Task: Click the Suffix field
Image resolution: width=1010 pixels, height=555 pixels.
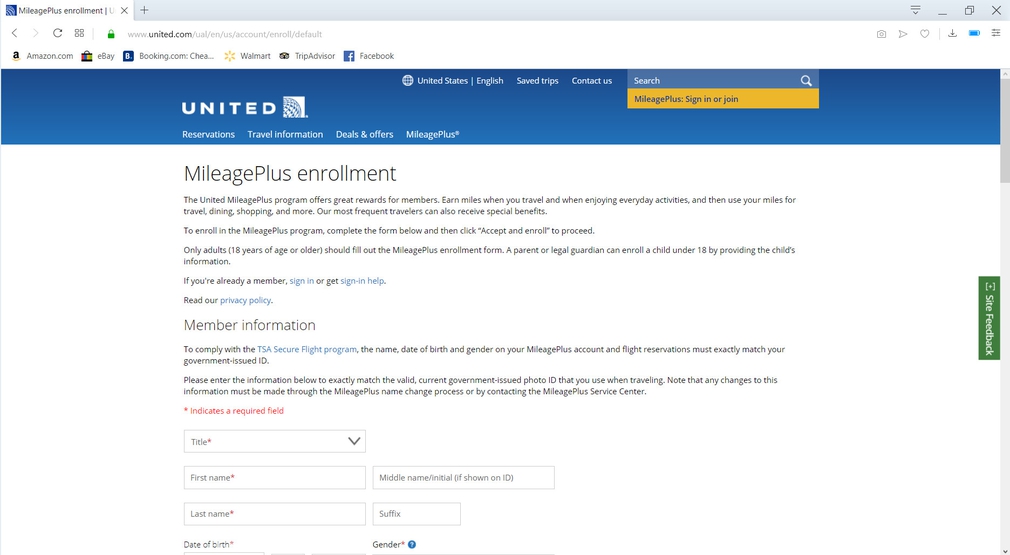Action: pyautogui.click(x=416, y=514)
